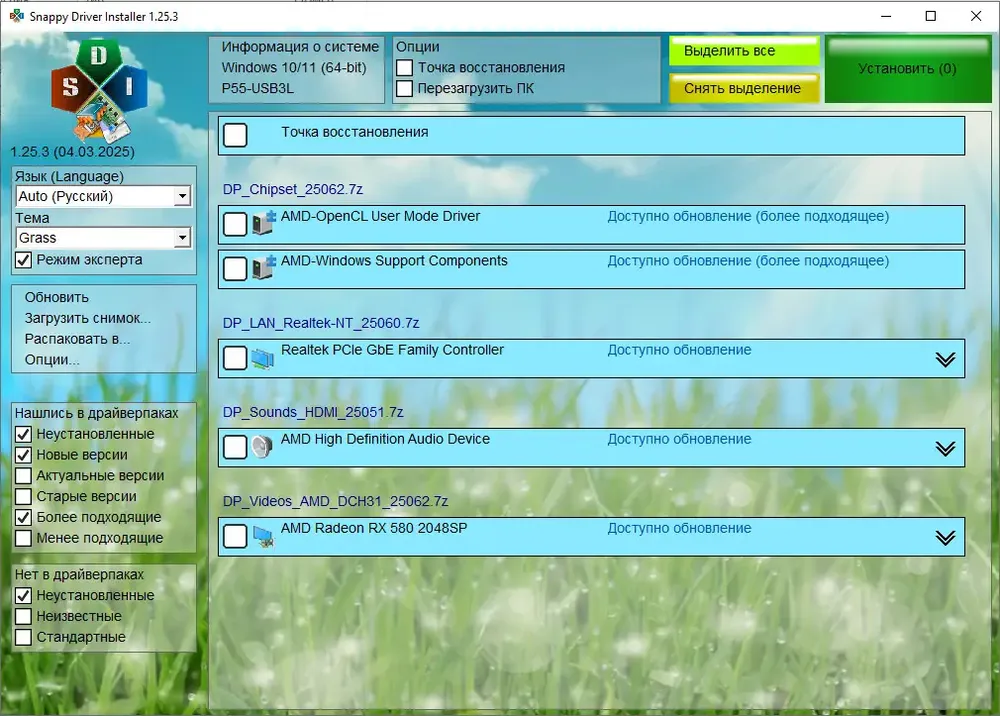Enable the reboot PC checkbox
Viewport: 1000px width, 716px height.
tap(405, 89)
